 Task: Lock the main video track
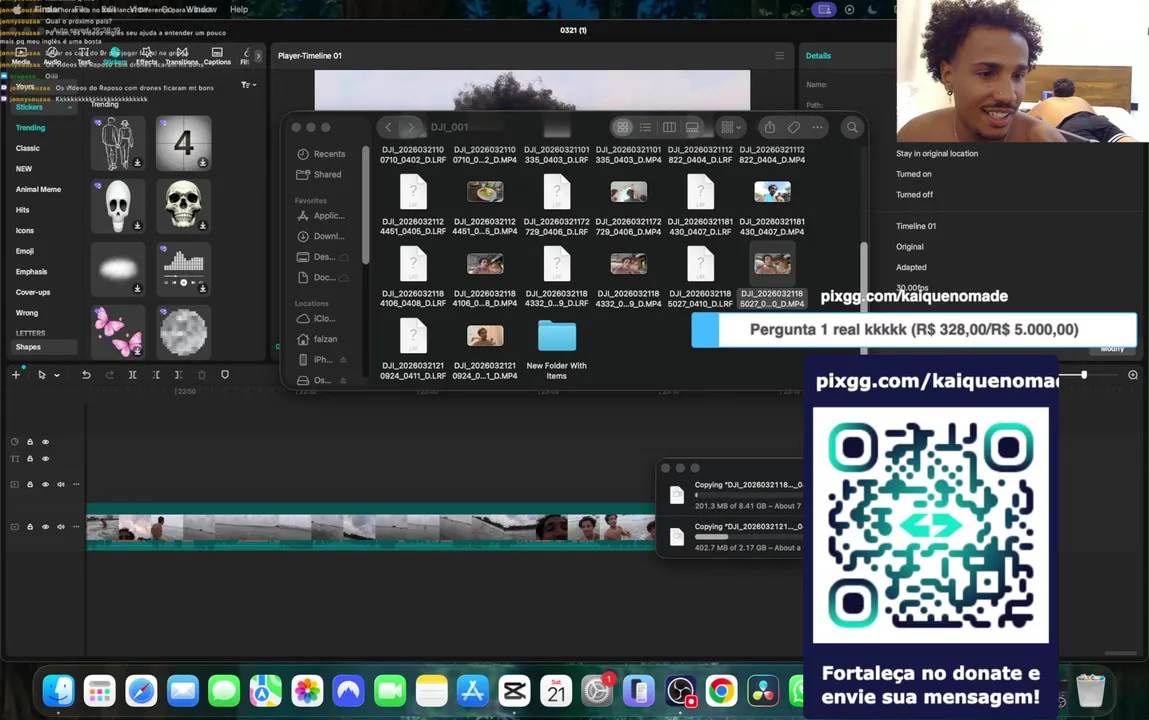pyautogui.click(x=30, y=527)
